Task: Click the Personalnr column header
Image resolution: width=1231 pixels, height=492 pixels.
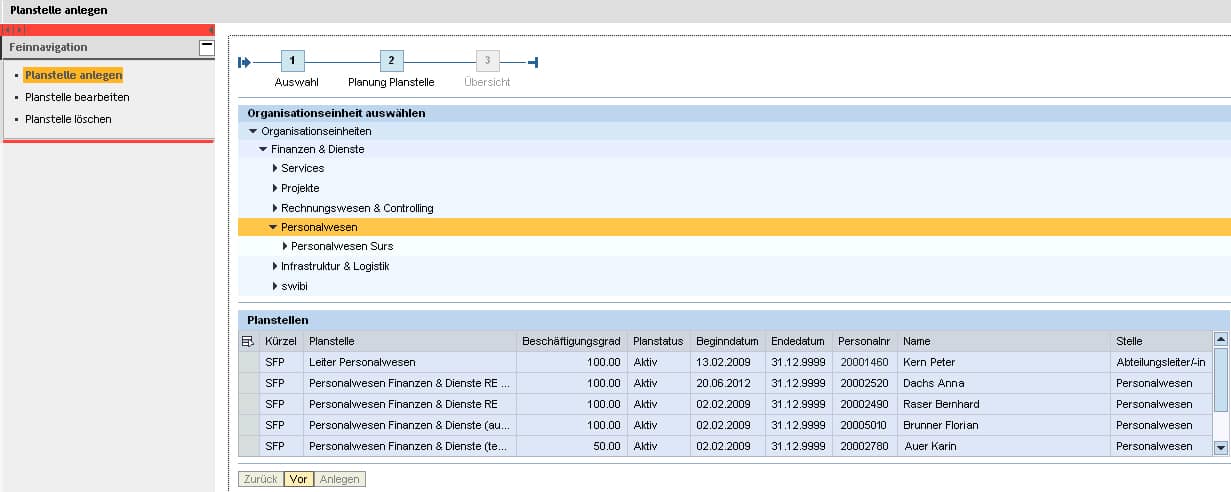Action: click(865, 341)
